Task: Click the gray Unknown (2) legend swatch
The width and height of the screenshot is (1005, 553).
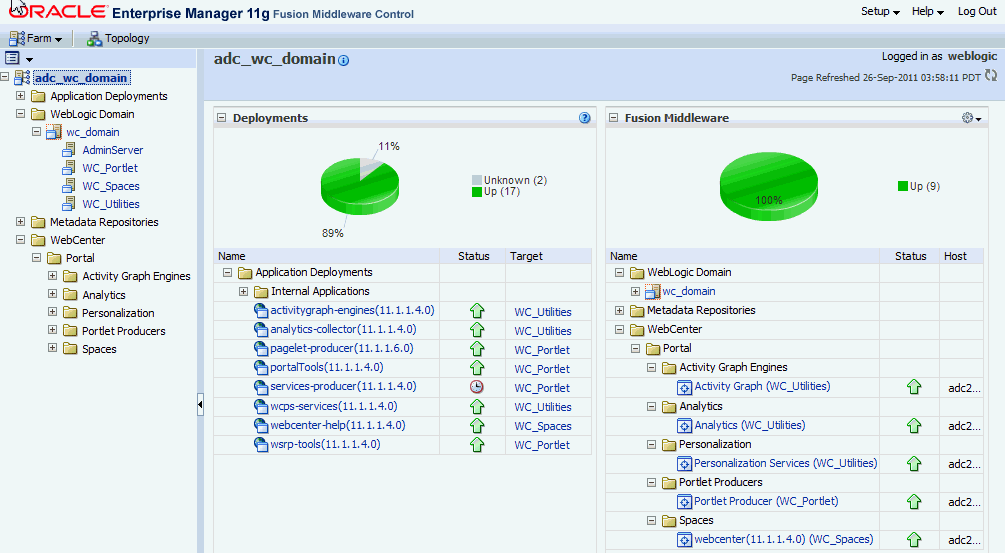Action: [x=477, y=180]
